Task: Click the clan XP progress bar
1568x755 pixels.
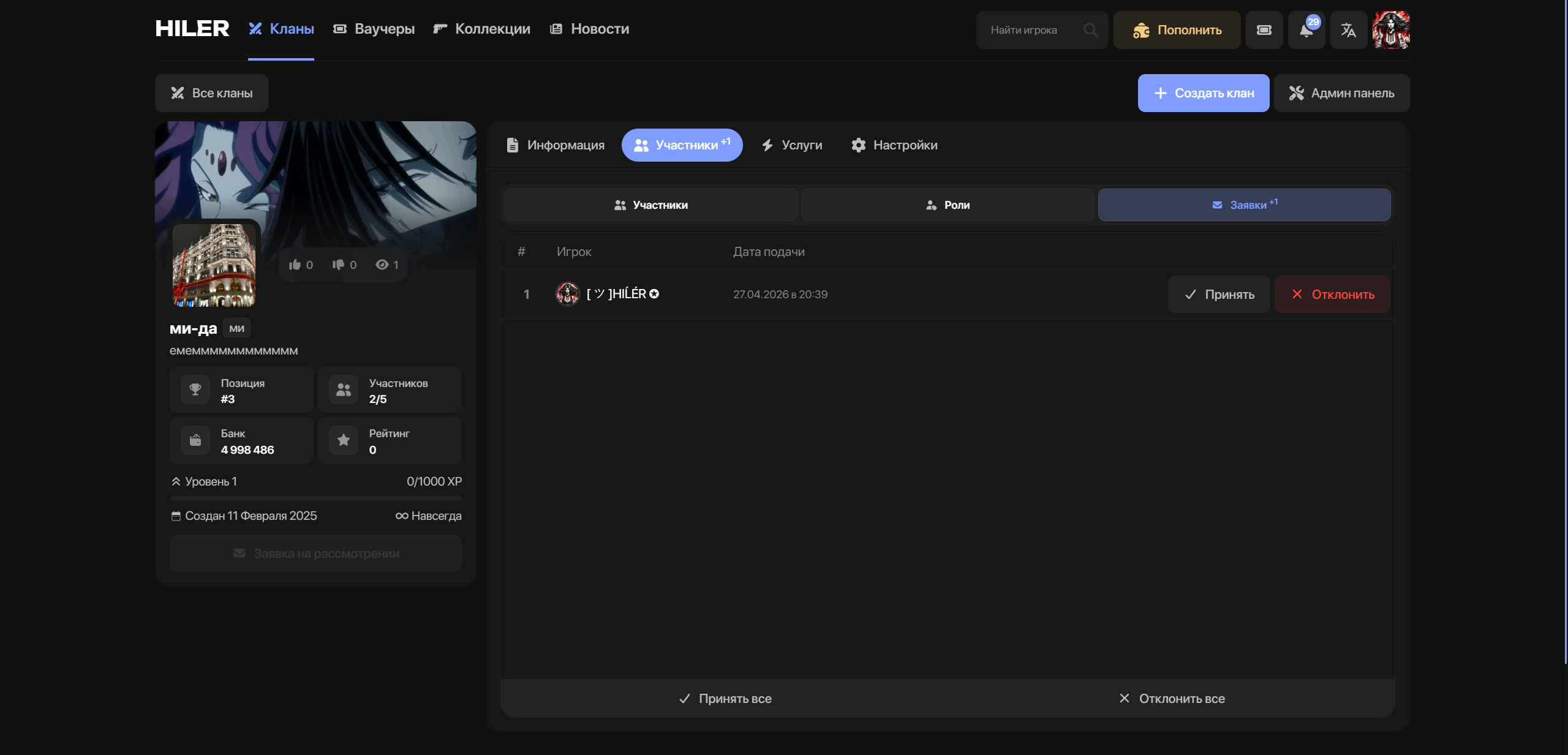Action: pos(315,498)
